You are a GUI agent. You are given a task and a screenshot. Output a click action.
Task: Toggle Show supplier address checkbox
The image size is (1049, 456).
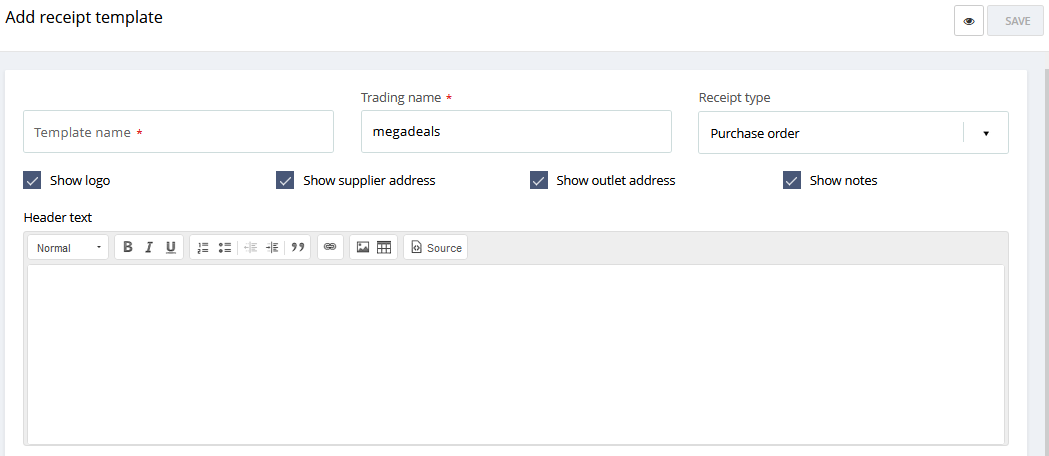[285, 181]
